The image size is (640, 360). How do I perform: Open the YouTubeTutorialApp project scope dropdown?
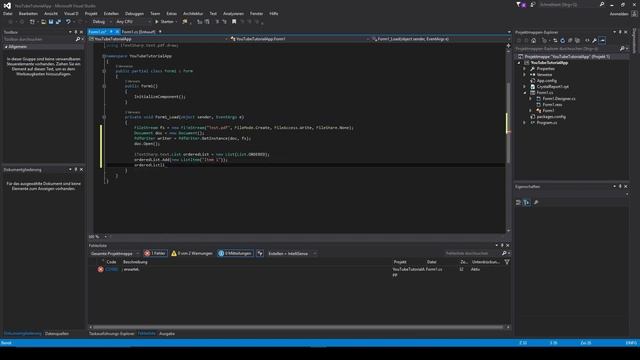(158, 39)
